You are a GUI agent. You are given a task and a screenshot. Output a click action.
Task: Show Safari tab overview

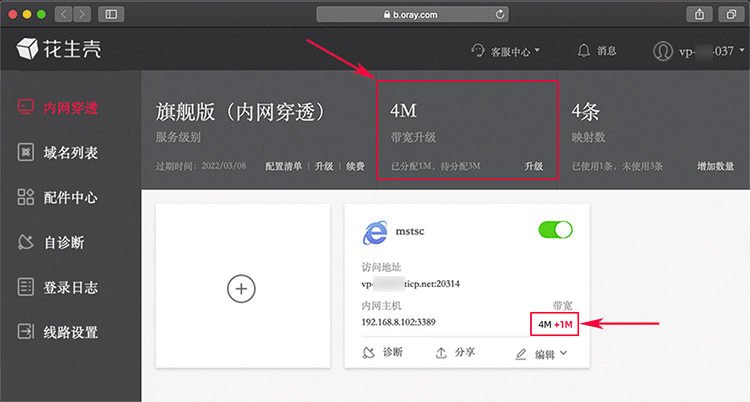(x=731, y=14)
